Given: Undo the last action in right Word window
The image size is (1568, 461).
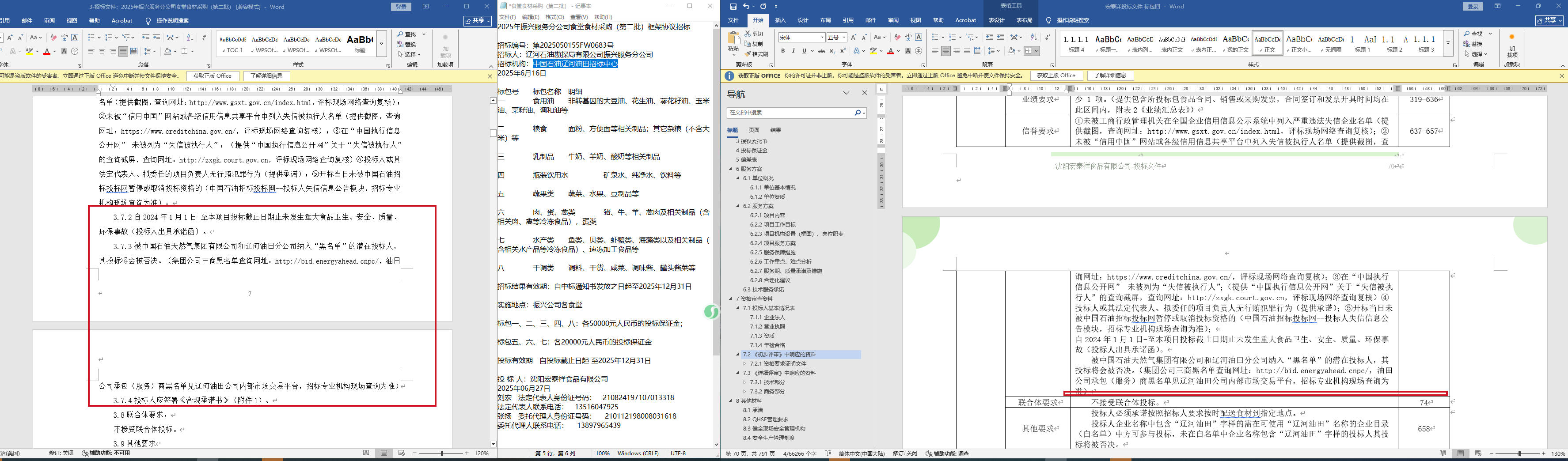Looking at the screenshot, I should click(746, 7).
